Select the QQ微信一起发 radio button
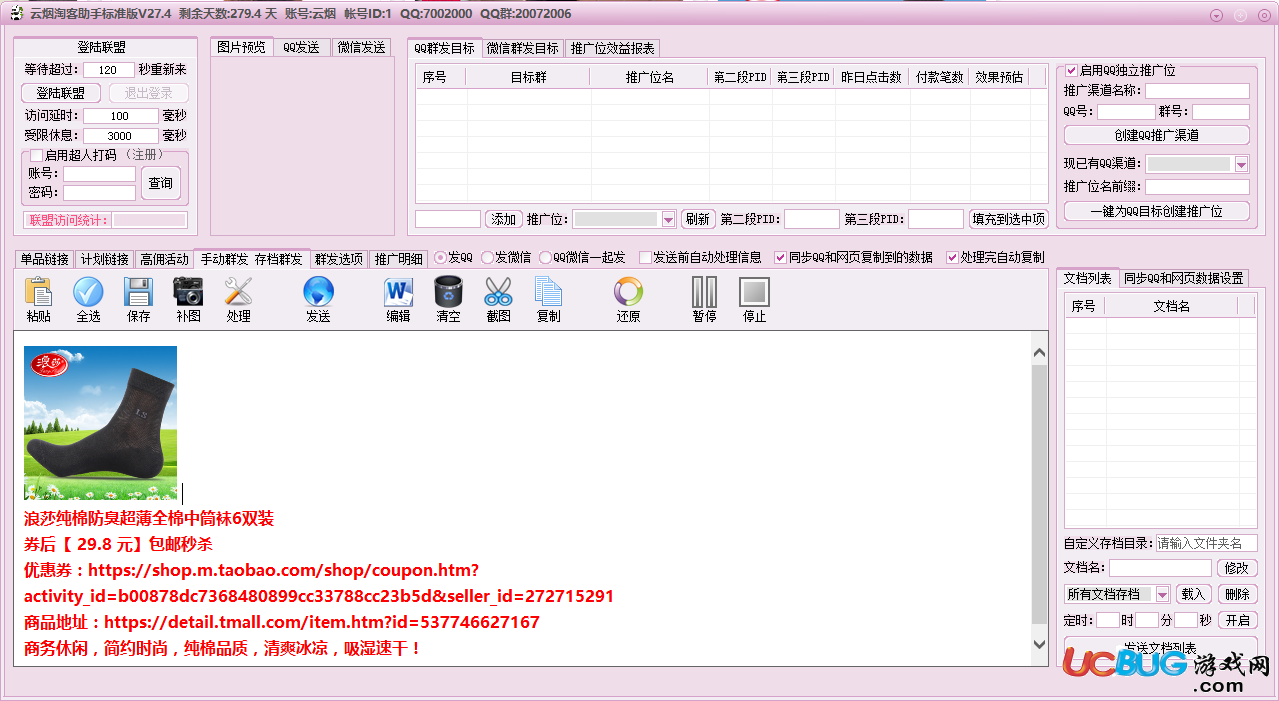 (545, 257)
